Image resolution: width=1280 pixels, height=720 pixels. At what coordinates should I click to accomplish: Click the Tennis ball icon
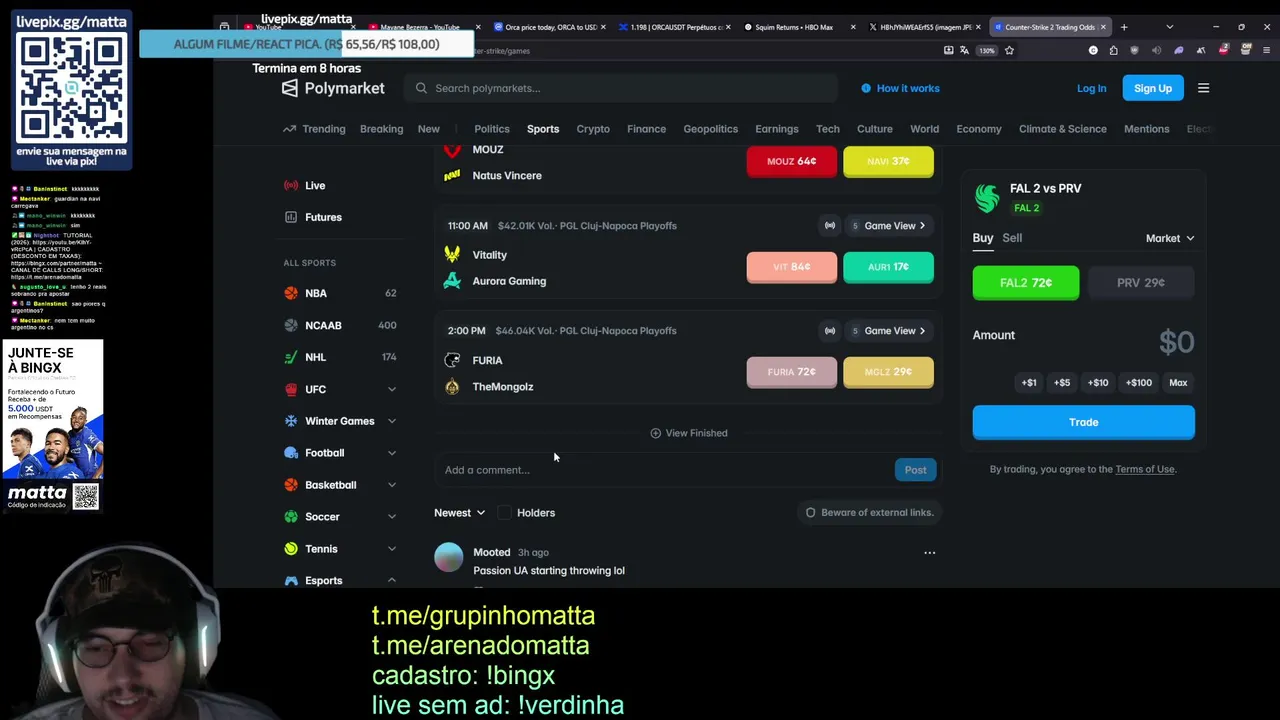(x=291, y=549)
